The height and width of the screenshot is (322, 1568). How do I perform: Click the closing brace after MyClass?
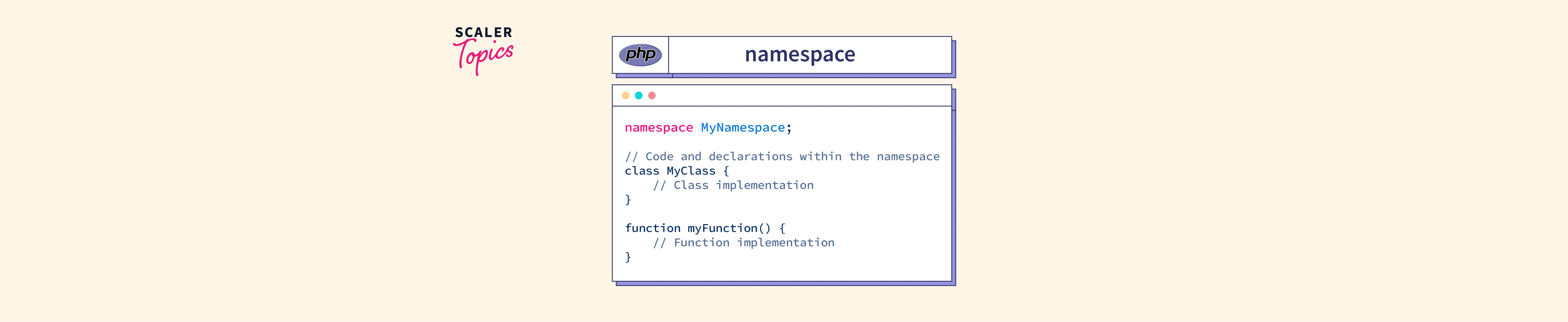click(x=628, y=200)
